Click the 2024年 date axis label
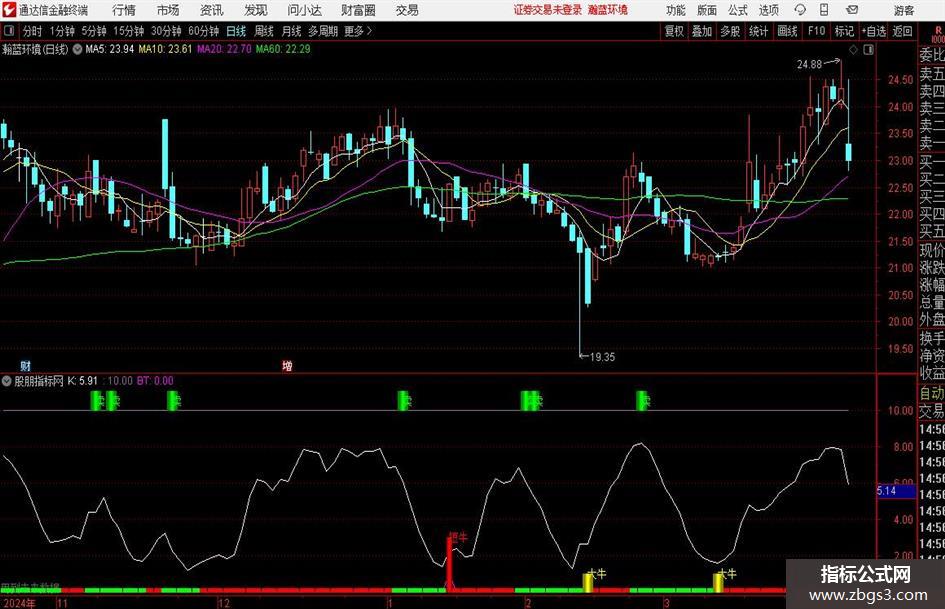The image size is (945, 609). tap(19, 603)
